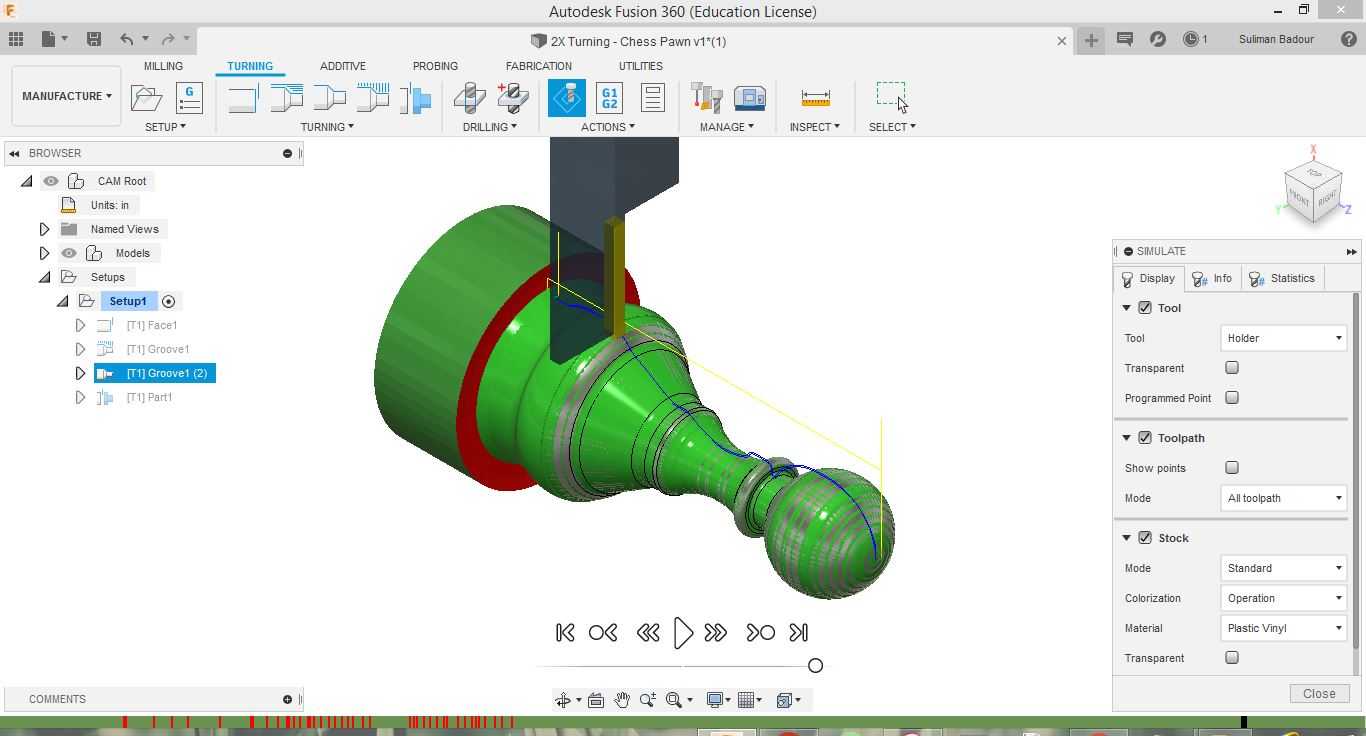This screenshot has width=1366, height=736.
Task: Open the Post Process G1 G2 tool
Action: point(609,97)
